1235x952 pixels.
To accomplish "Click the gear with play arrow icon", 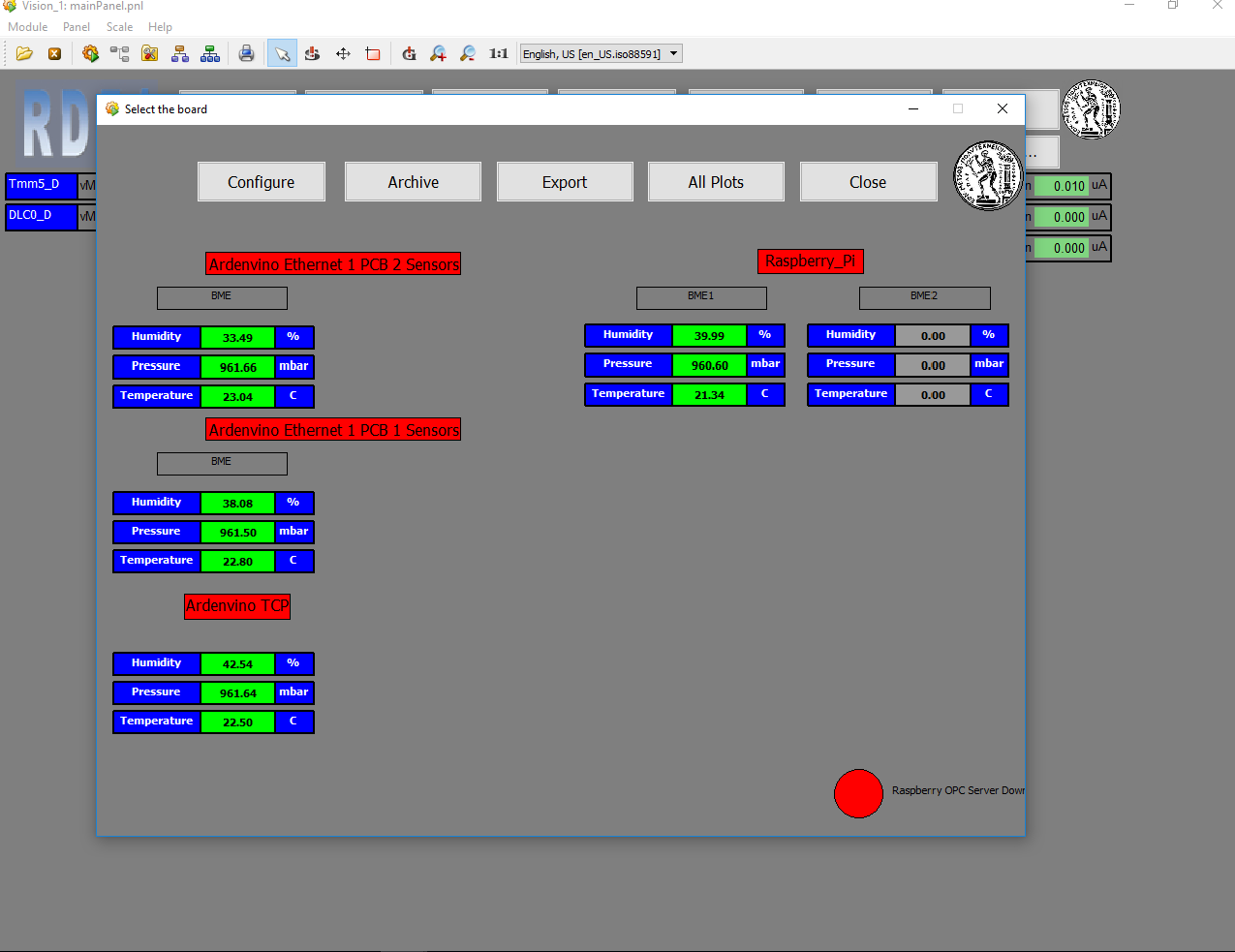I will [x=90, y=54].
